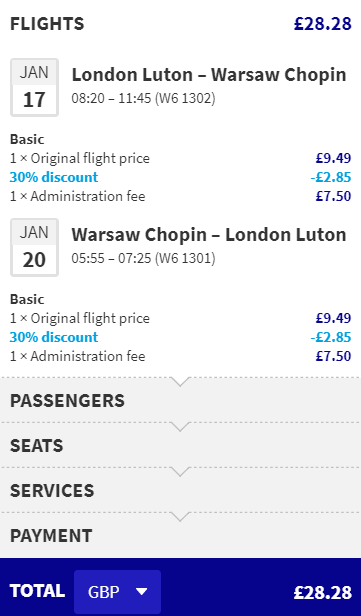
Task: Expand the SERVICES section
Action: [x=180, y=490]
